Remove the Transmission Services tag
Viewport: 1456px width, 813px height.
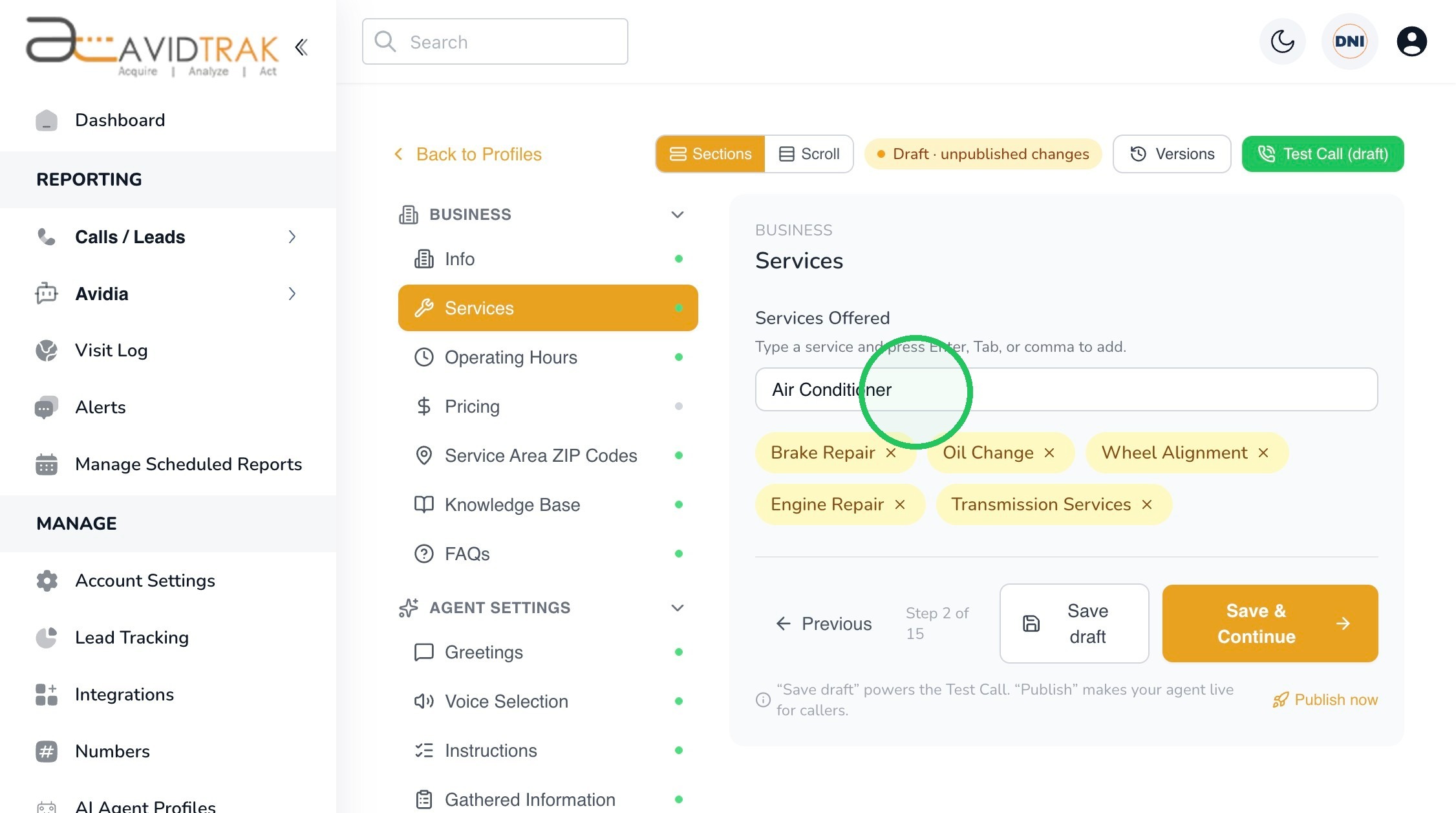pos(1147,504)
